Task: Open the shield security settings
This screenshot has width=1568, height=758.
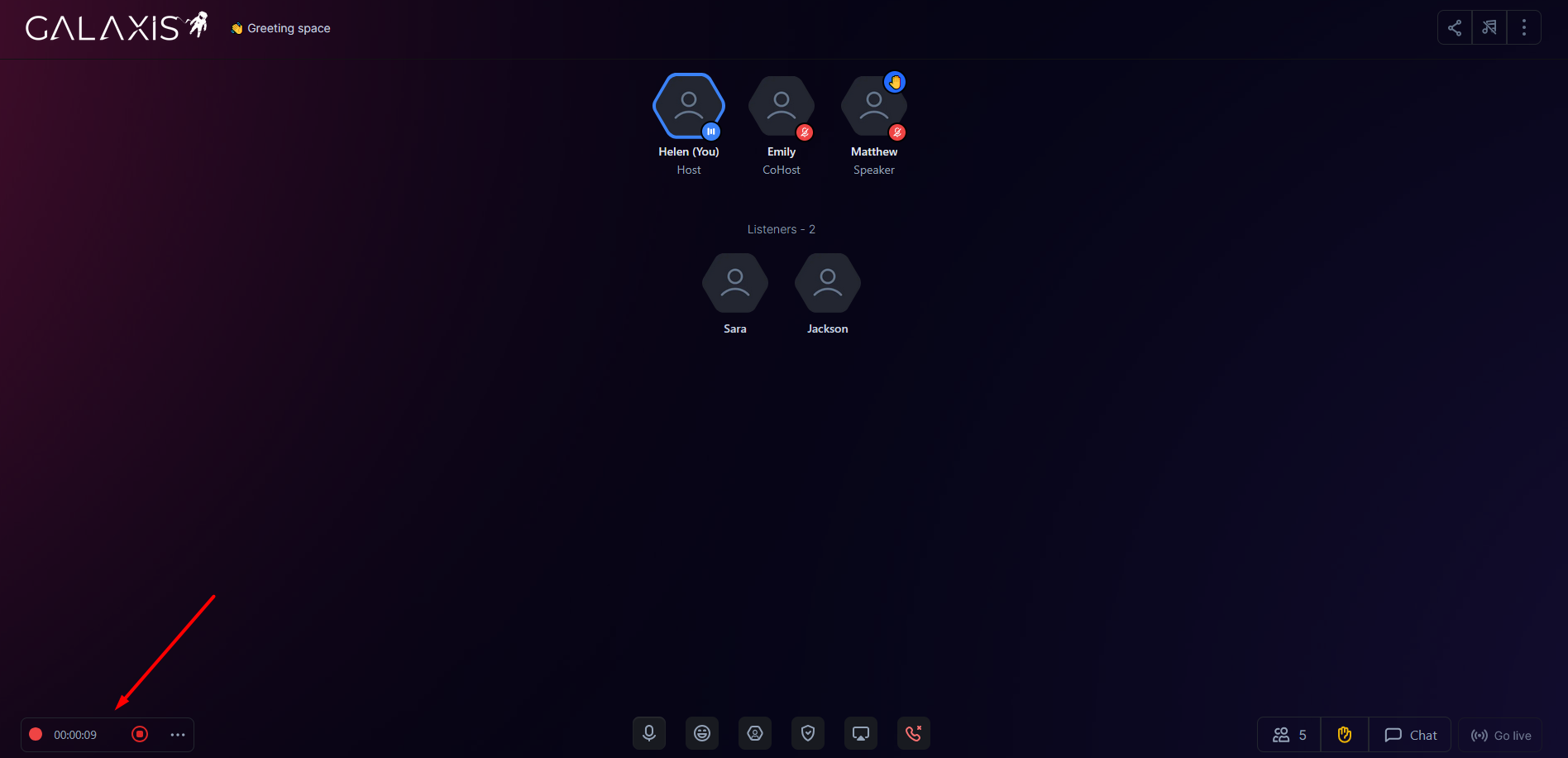Action: 807,733
